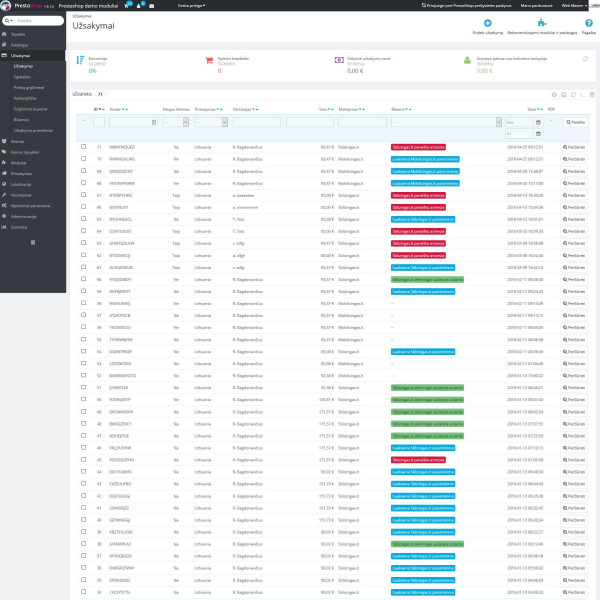Click Peržiūrėti button for the first order
Image resolution: width=600 pixels, height=600 pixels.
575,147
